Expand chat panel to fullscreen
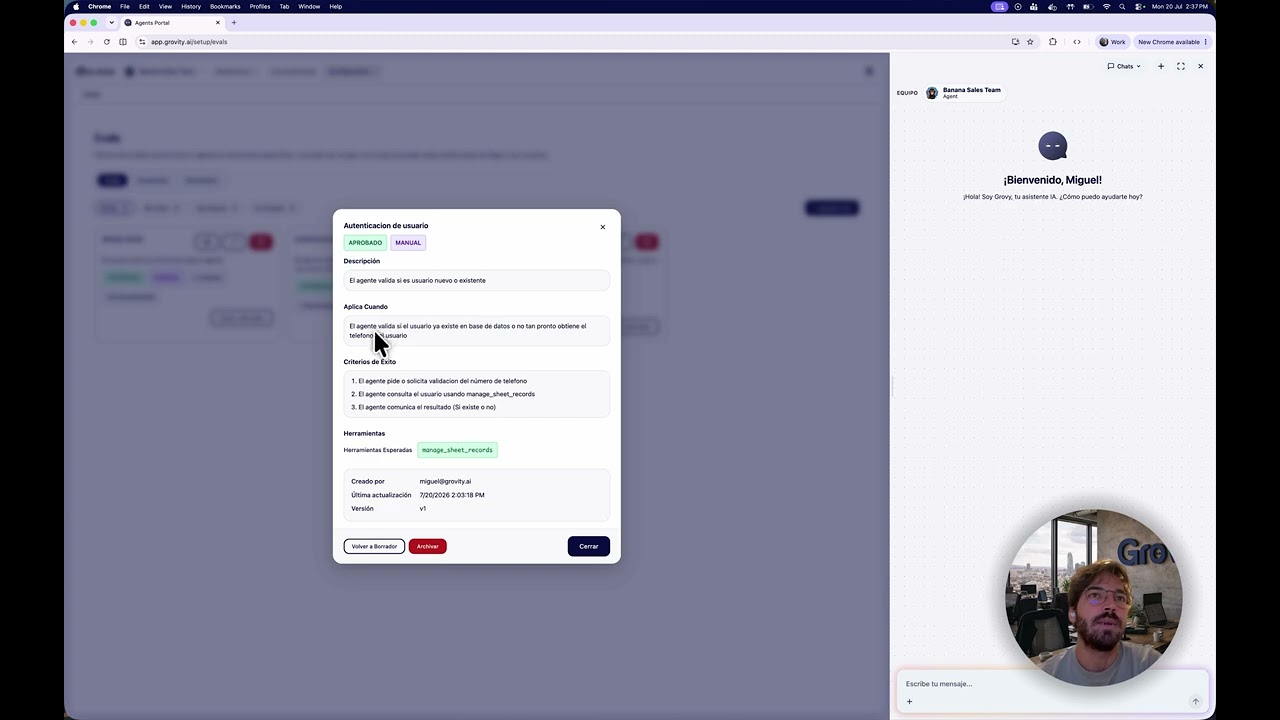1280x720 pixels. 1181,66
